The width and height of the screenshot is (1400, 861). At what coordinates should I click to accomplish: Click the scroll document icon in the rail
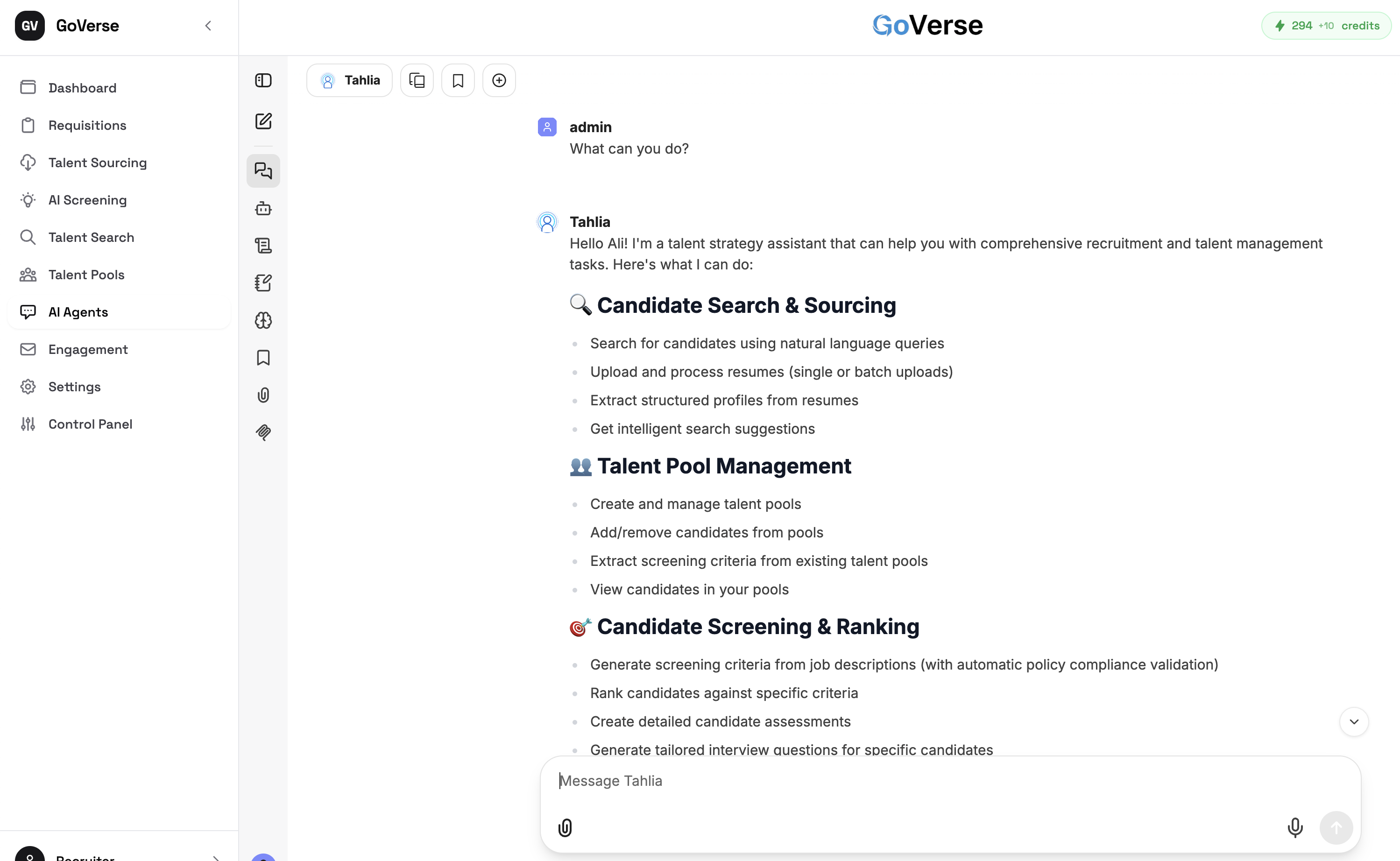click(263, 246)
